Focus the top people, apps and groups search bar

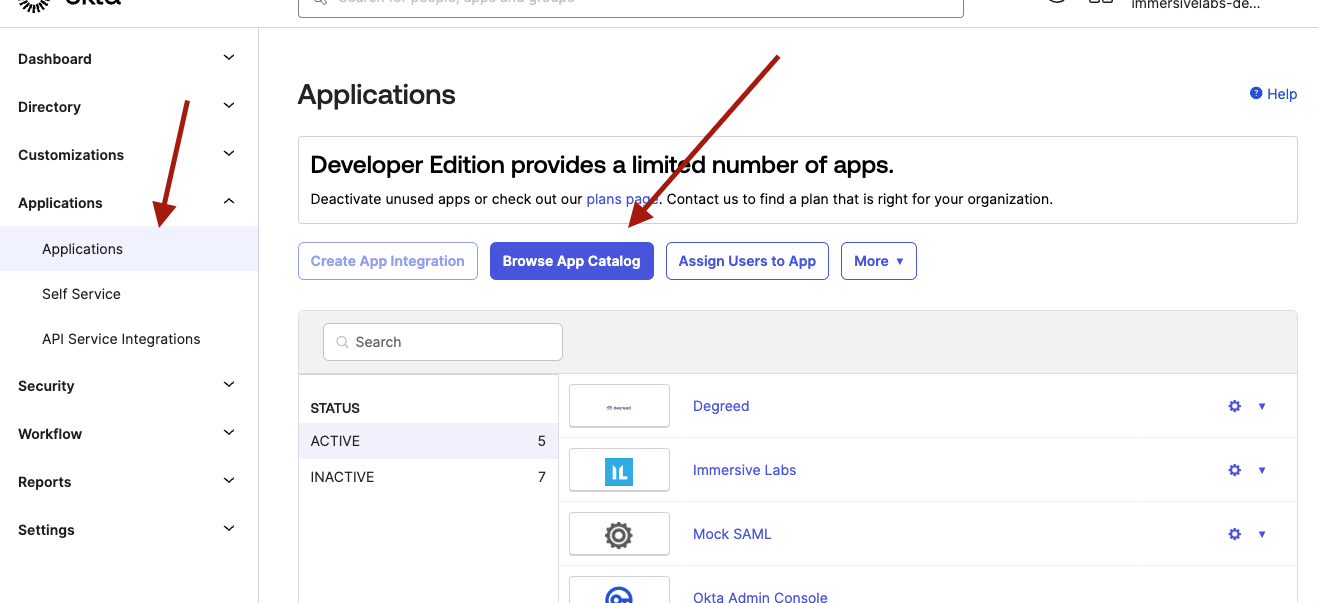pyautogui.click(x=631, y=6)
